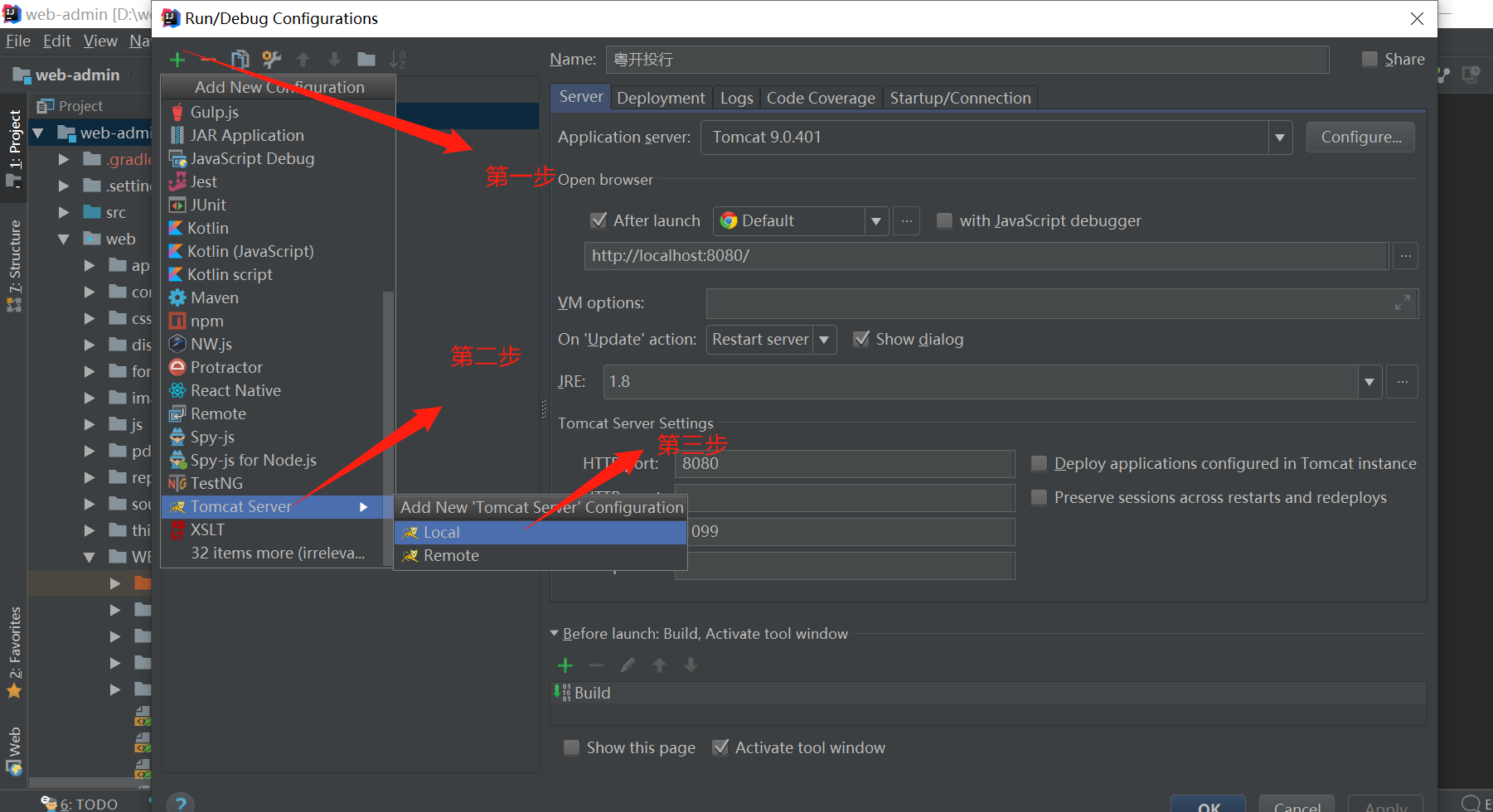Click the Sort Configurations icon

tap(398, 60)
